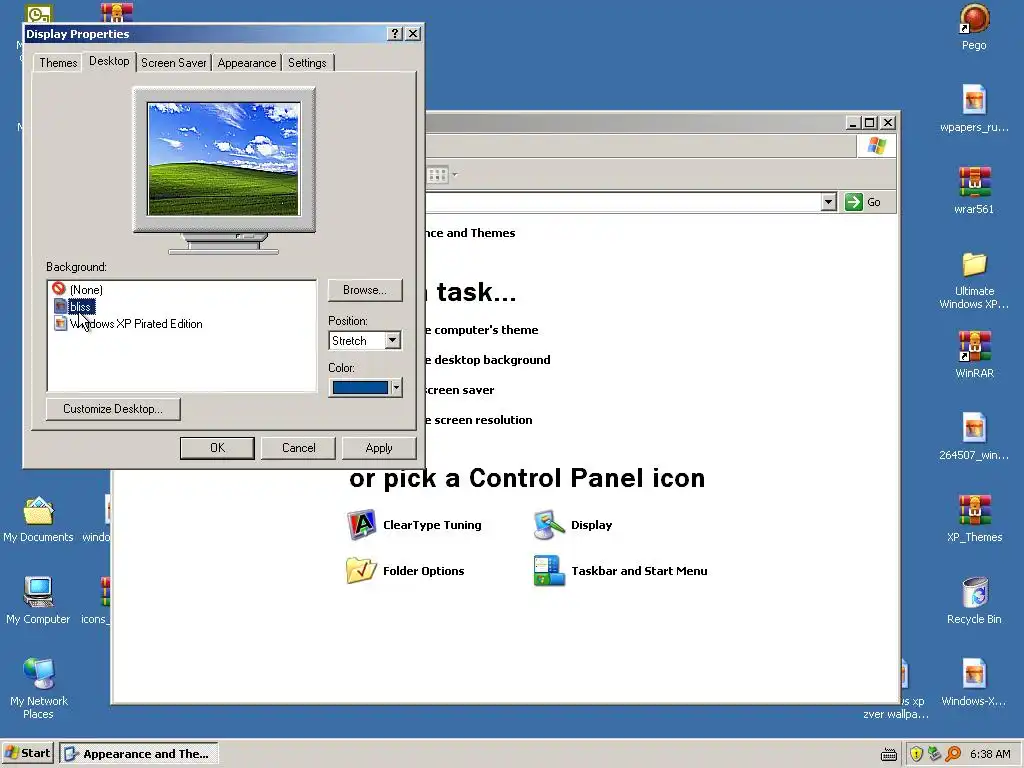Click the orange search icon in system tray
Screen dimensions: 1024x768
tap(953, 754)
